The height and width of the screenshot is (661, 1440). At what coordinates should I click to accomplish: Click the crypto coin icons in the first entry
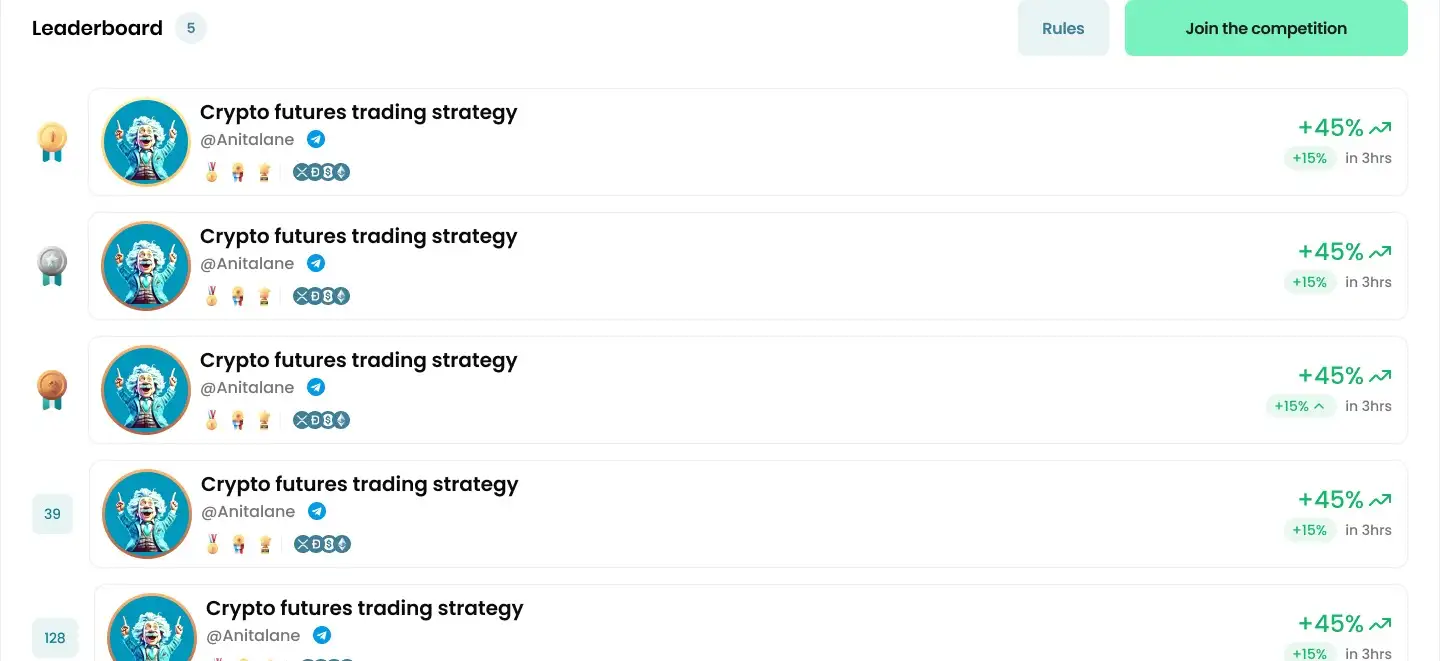(321, 172)
